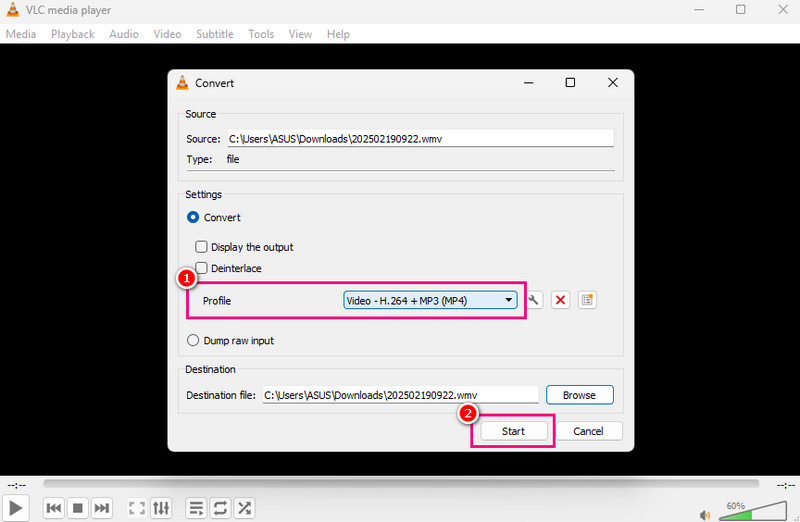Open the Help menu

tap(338, 34)
